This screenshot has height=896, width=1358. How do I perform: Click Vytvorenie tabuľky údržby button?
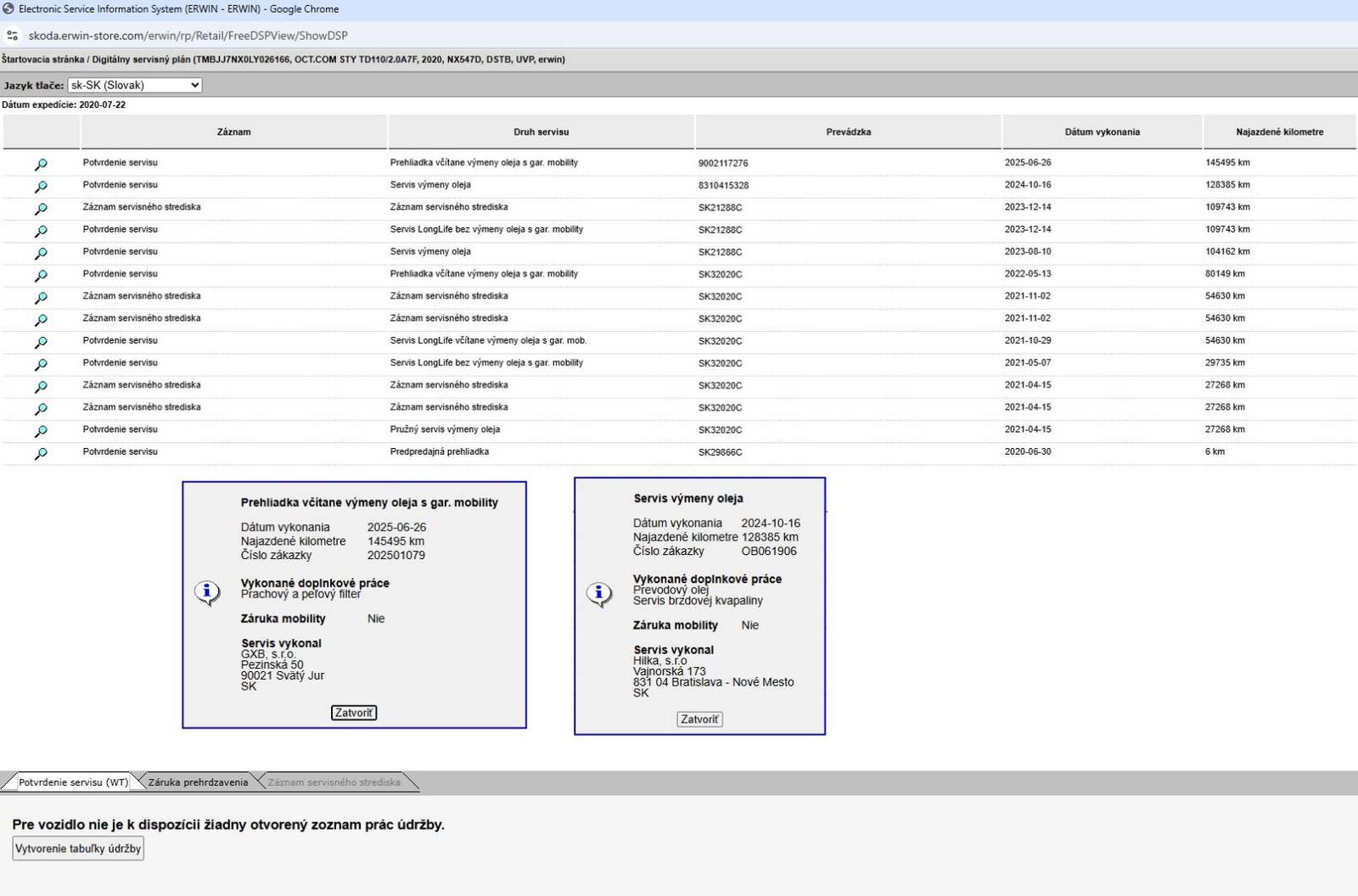pos(78,848)
